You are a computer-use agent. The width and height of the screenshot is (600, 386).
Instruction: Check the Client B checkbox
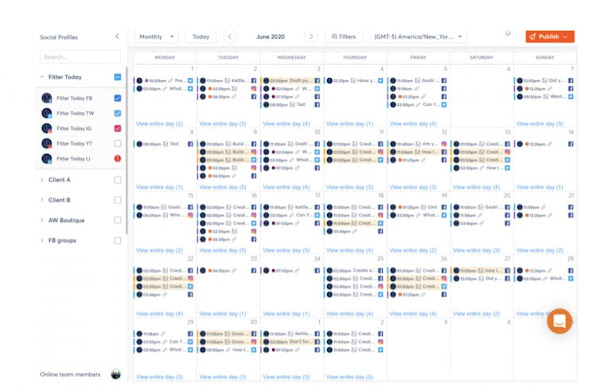coord(117,200)
